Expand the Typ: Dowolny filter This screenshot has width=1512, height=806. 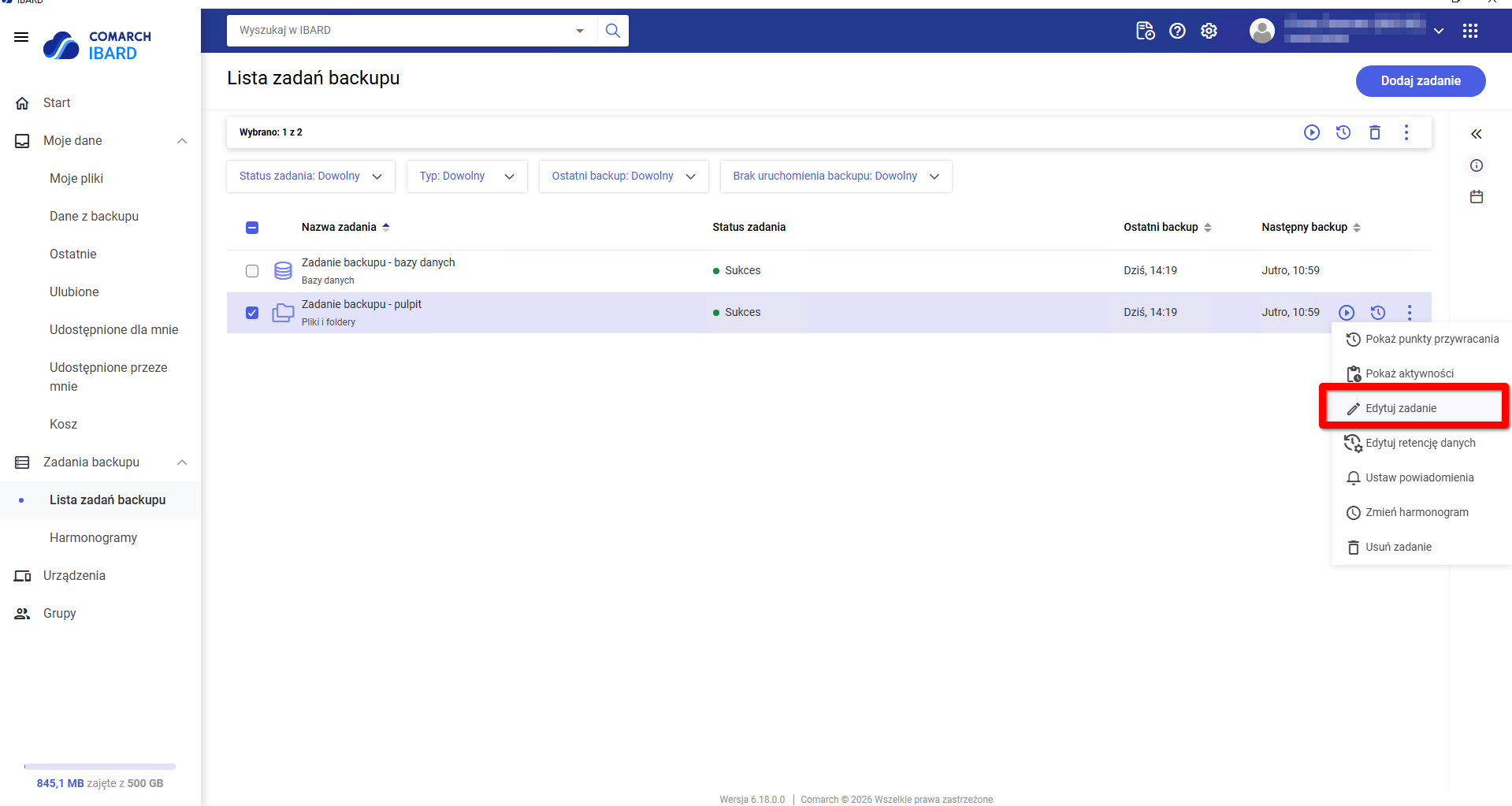pos(466,176)
